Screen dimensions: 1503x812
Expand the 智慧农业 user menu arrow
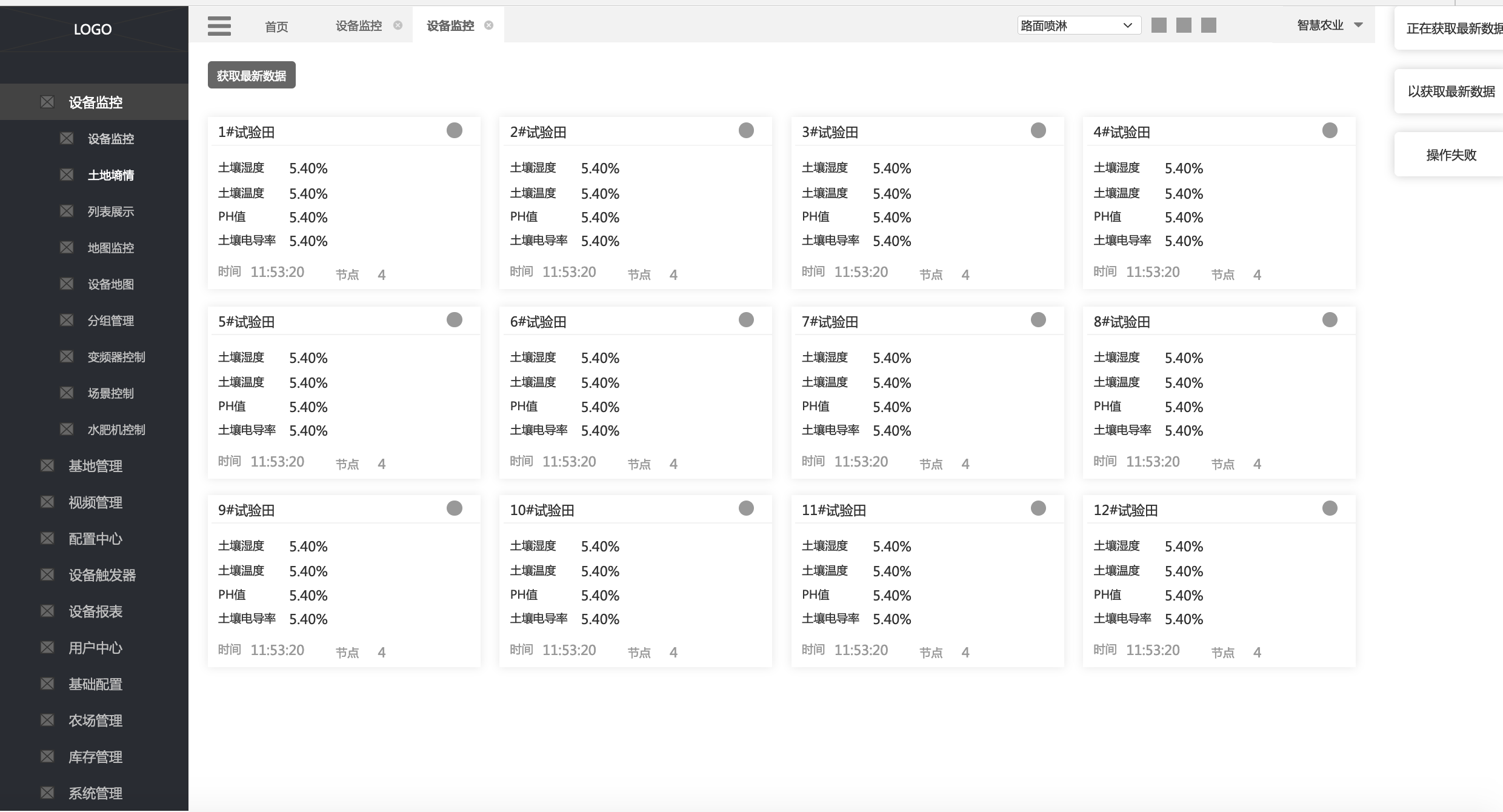pyautogui.click(x=1358, y=25)
